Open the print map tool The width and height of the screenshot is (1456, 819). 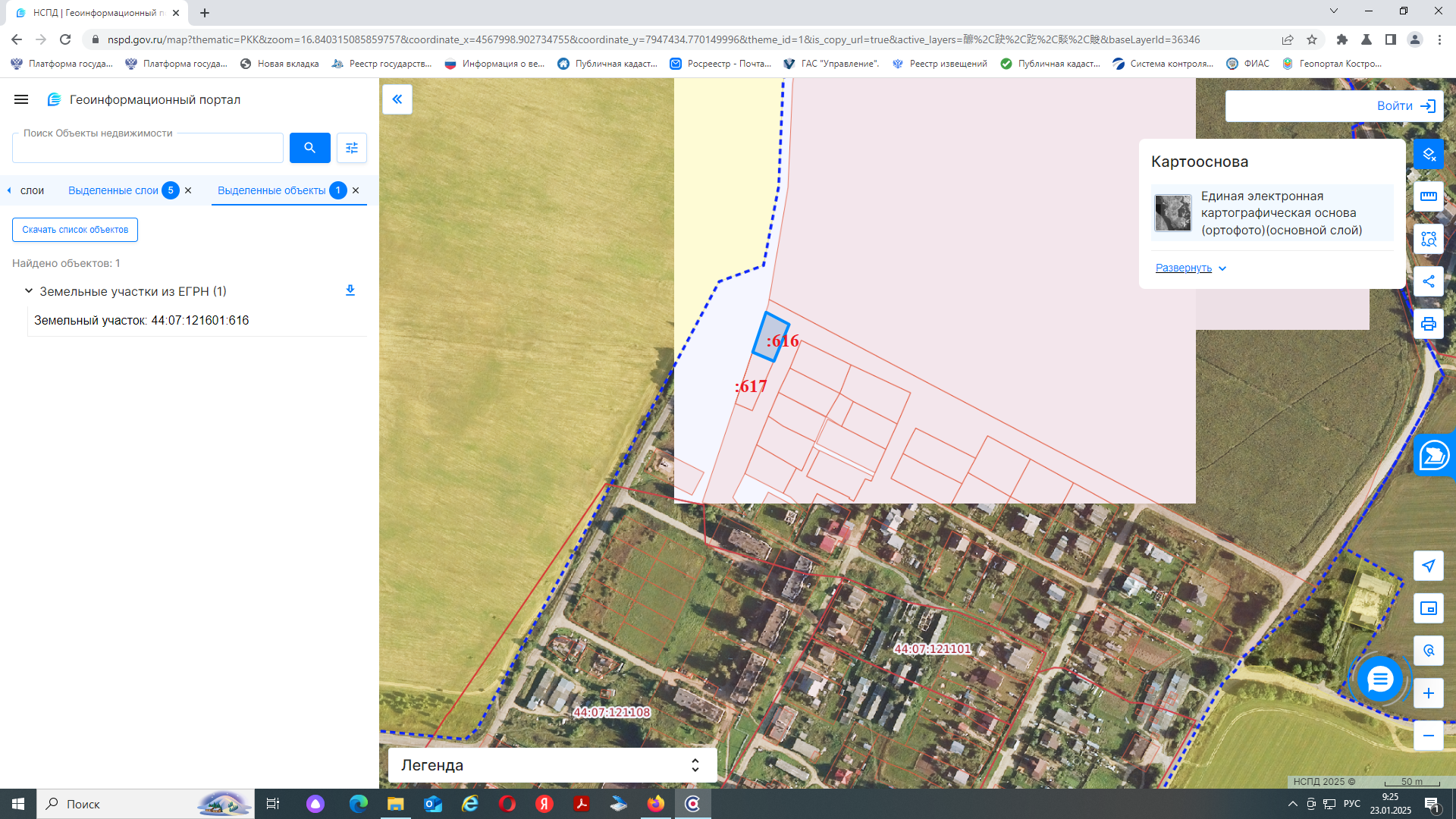pos(1429,324)
